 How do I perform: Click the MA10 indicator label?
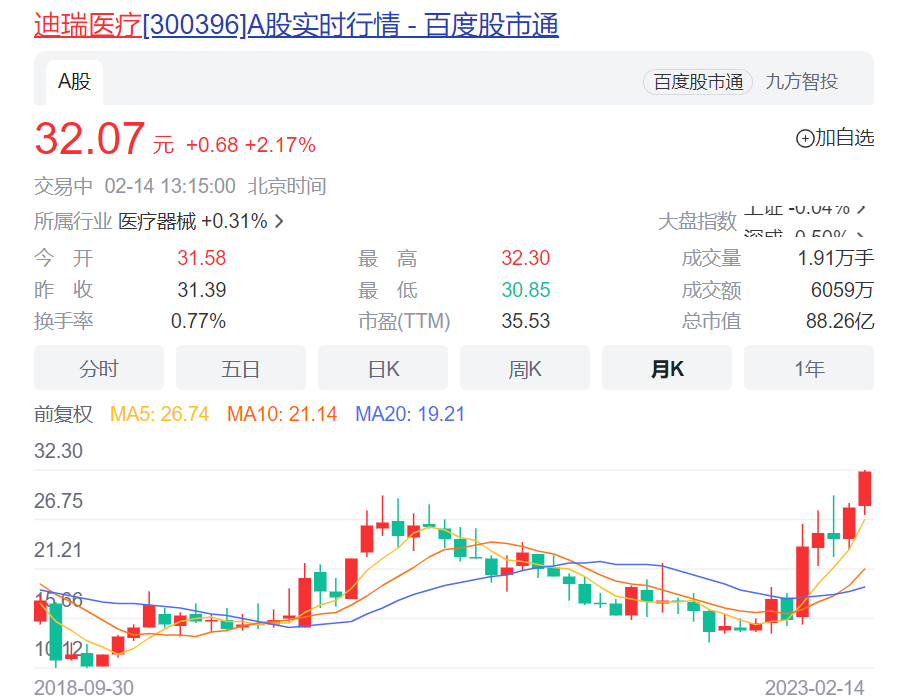282,414
